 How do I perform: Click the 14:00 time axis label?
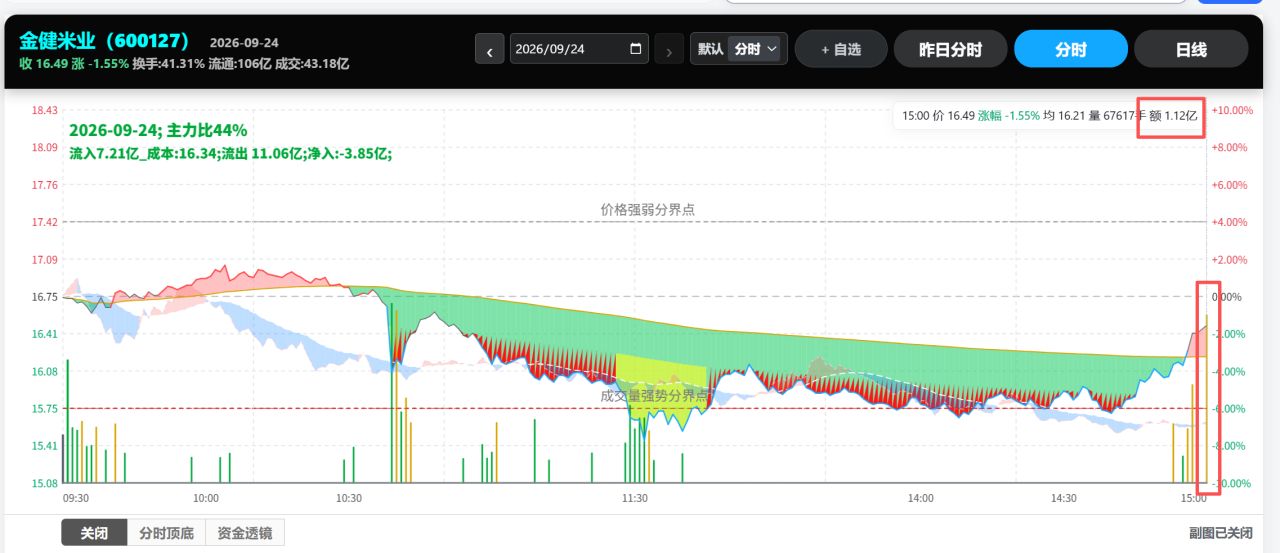[x=921, y=498]
